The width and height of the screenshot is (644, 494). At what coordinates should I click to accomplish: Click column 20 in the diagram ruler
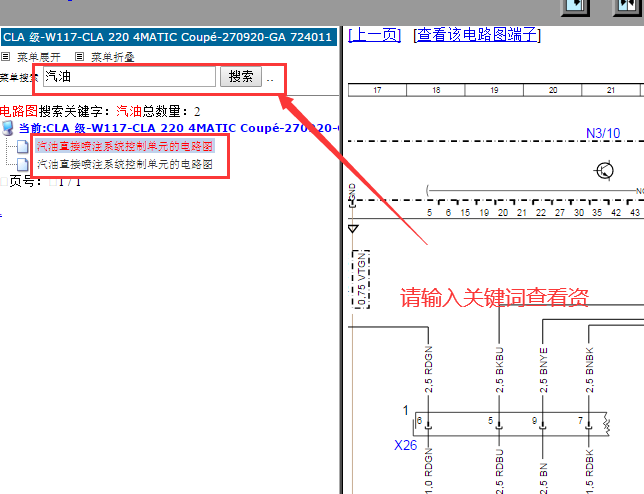[553, 90]
